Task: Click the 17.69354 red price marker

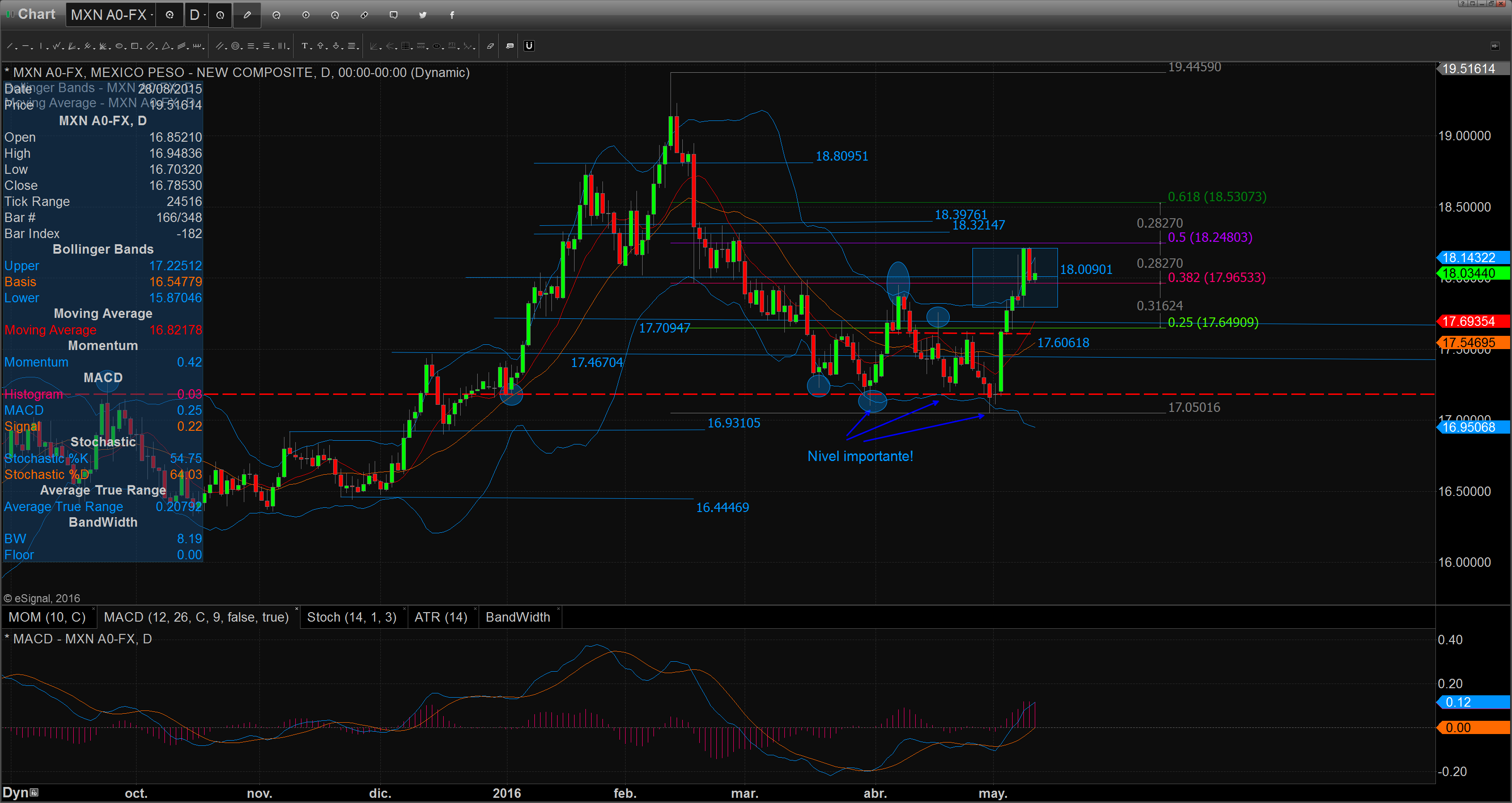Action: pos(1473,321)
